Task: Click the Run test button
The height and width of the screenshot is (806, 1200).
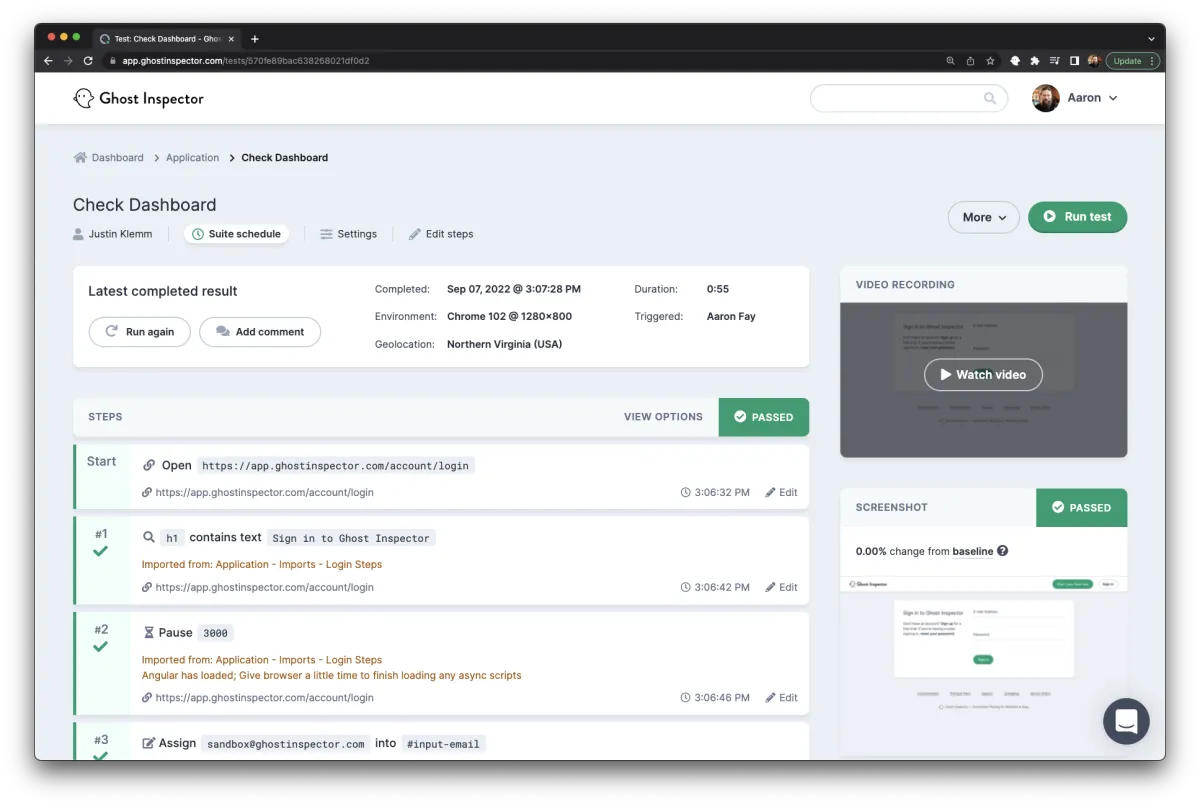Action: point(1077,217)
